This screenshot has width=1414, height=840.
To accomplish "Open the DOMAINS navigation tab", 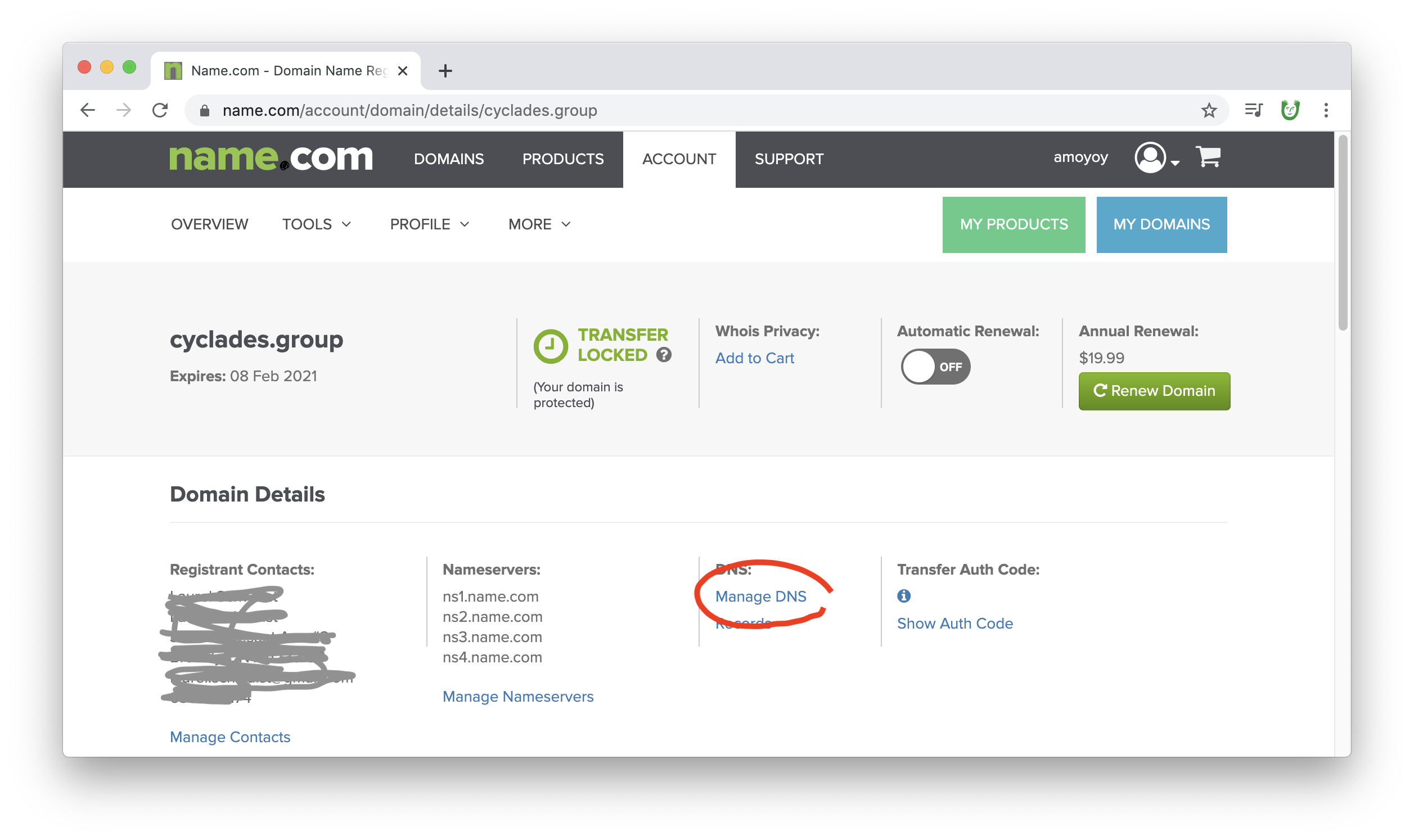I will [448, 159].
